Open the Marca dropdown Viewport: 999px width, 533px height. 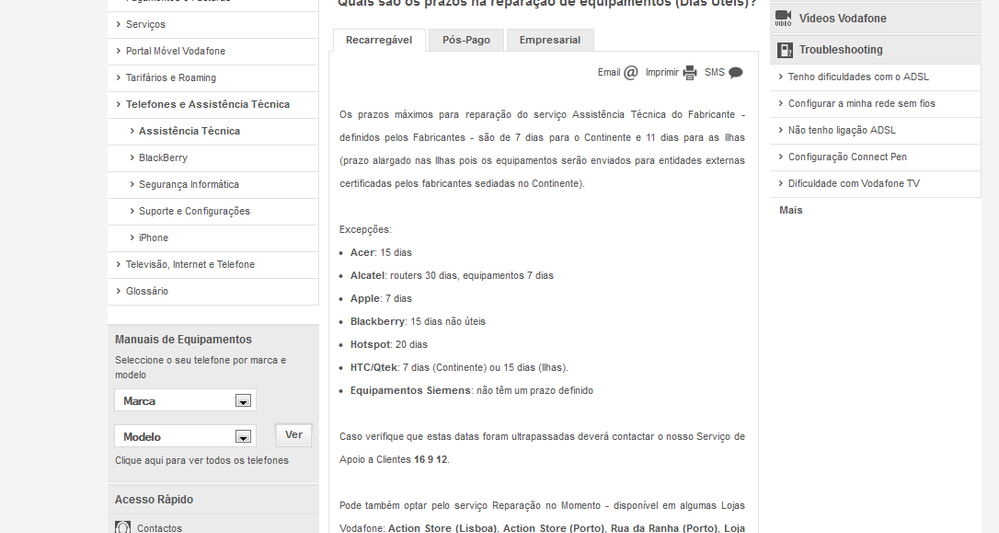(185, 401)
